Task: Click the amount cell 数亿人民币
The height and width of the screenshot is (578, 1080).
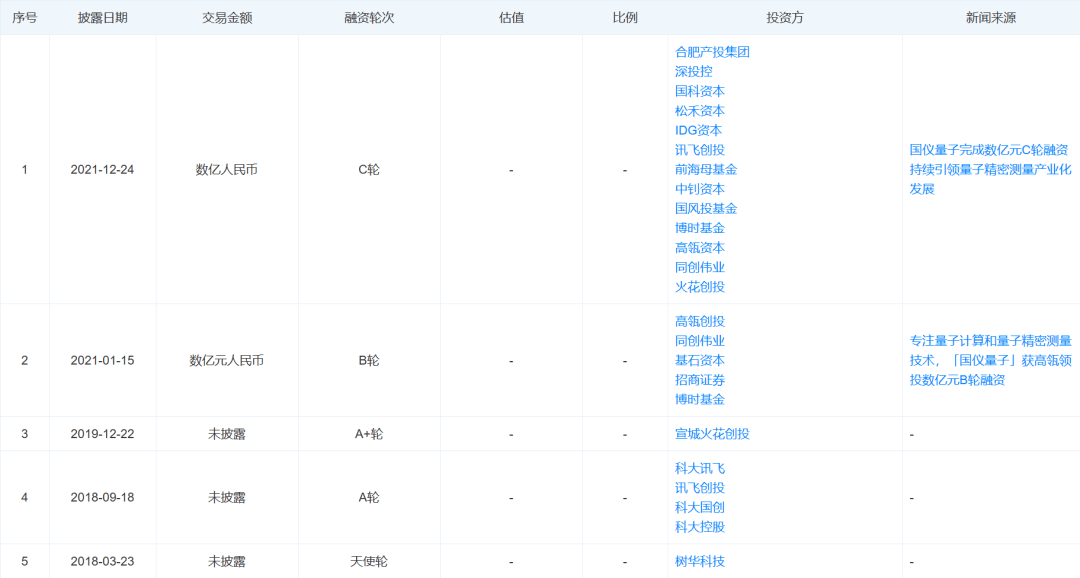Action: point(227,169)
